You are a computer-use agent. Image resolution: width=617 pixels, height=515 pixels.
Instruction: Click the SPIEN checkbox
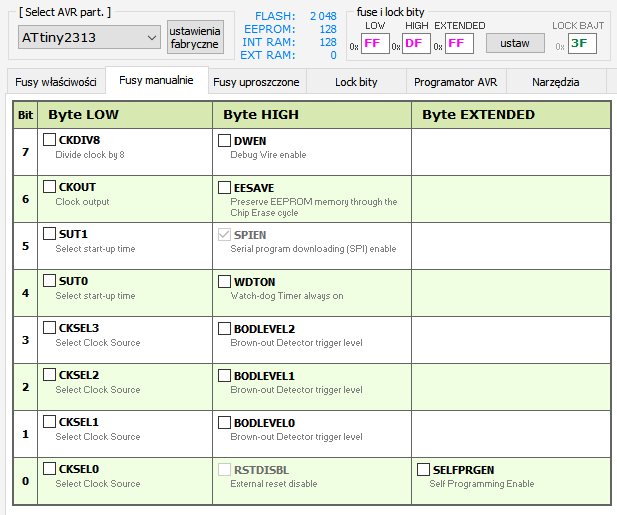tap(224, 234)
